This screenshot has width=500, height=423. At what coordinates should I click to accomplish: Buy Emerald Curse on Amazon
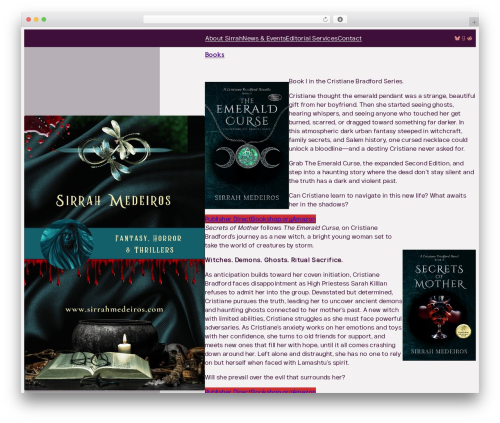304,219
